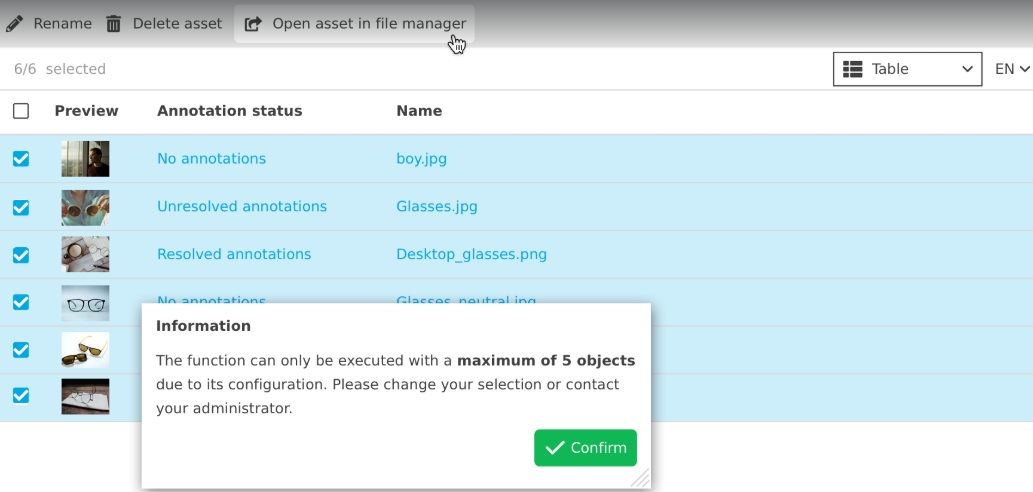The image size is (1033, 492).
Task: Click the Unresolved annotations status link
Action: coord(242,207)
